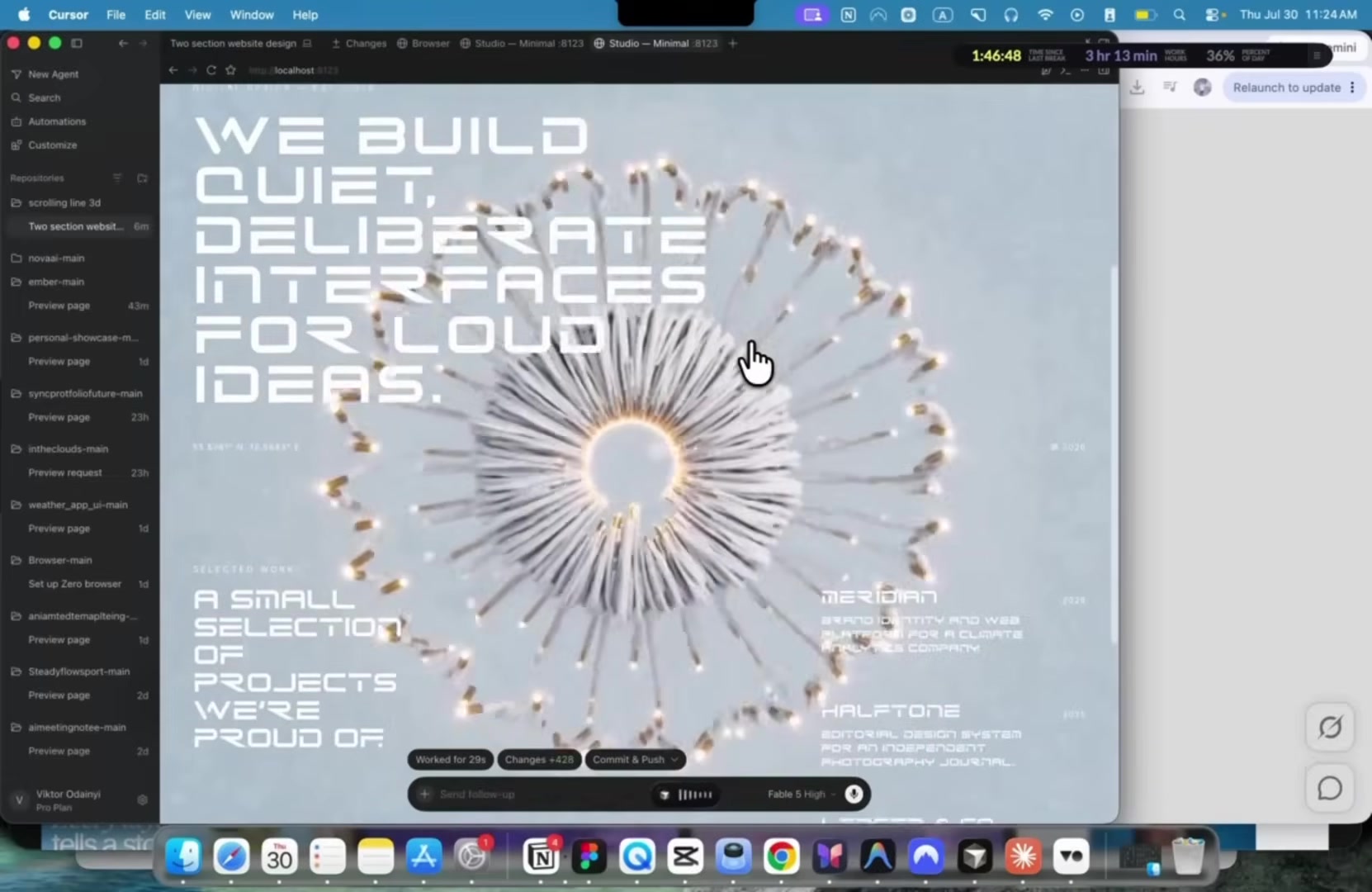Switch to the Browser tab
This screenshot has height=892, width=1372.
pos(423,43)
